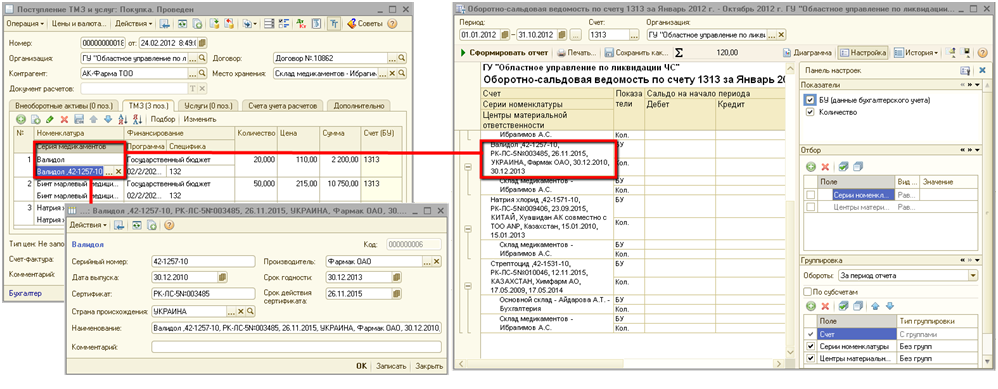The width and height of the screenshot is (998, 389).
Task: Open the Операция dropdown menu
Action: [25, 24]
